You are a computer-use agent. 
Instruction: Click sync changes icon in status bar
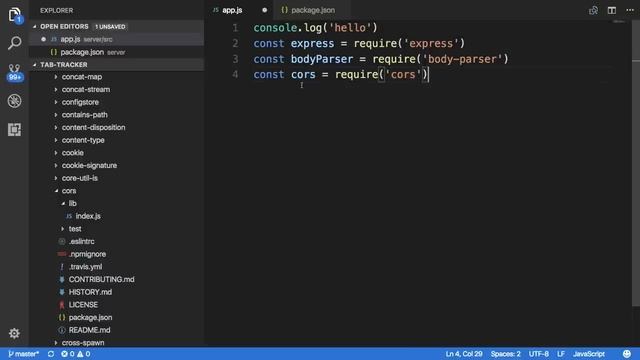(51, 354)
